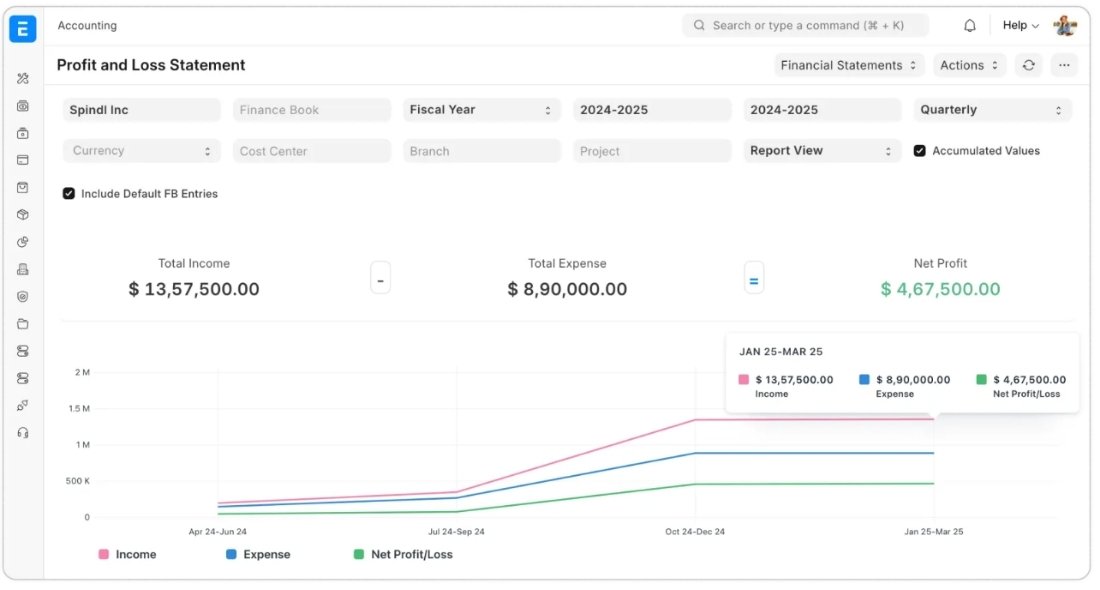
Task: Click the ERPNext logo icon
Action: (22, 28)
